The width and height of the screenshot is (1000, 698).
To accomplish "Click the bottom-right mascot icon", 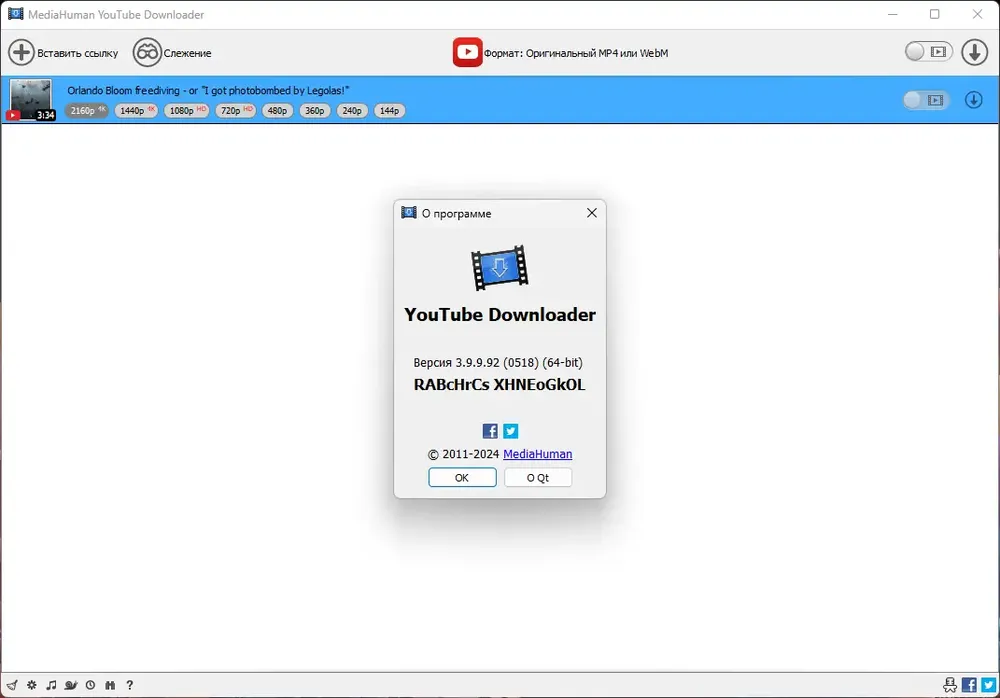I will pyautogui.click(x=950, y=685).
